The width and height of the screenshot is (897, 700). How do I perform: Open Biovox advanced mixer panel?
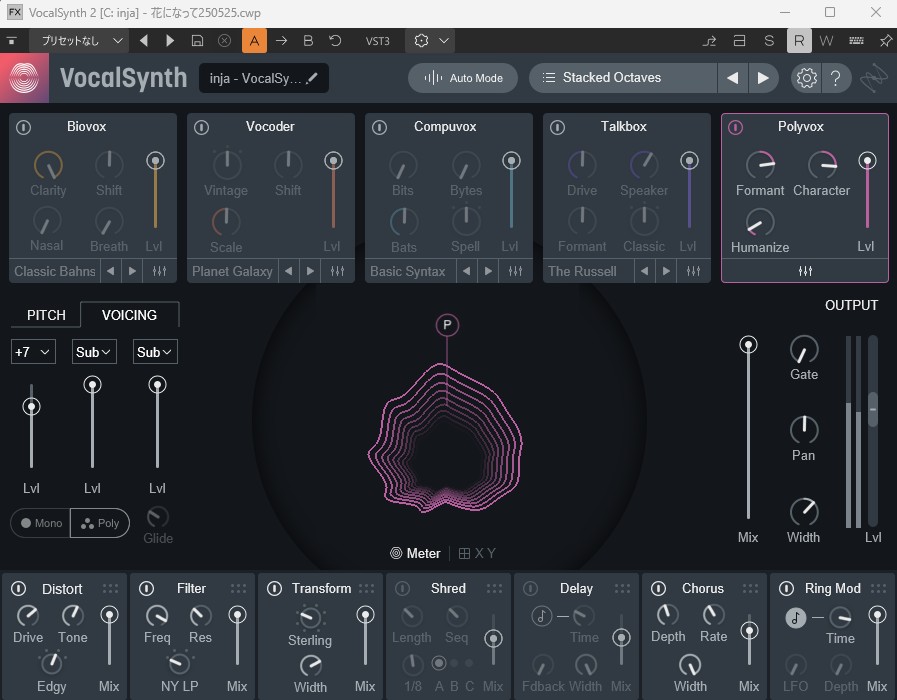(x=160, y=271)
